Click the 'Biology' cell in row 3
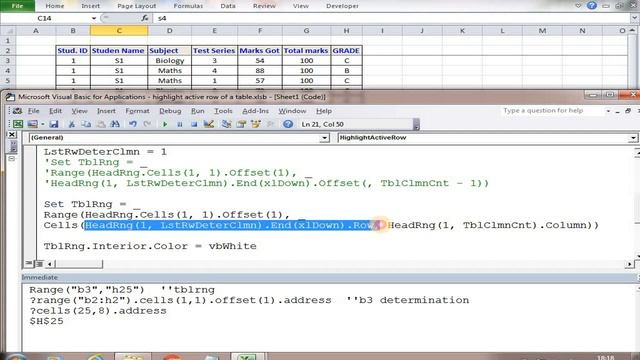The image size is (640, 360). point(169,60)
